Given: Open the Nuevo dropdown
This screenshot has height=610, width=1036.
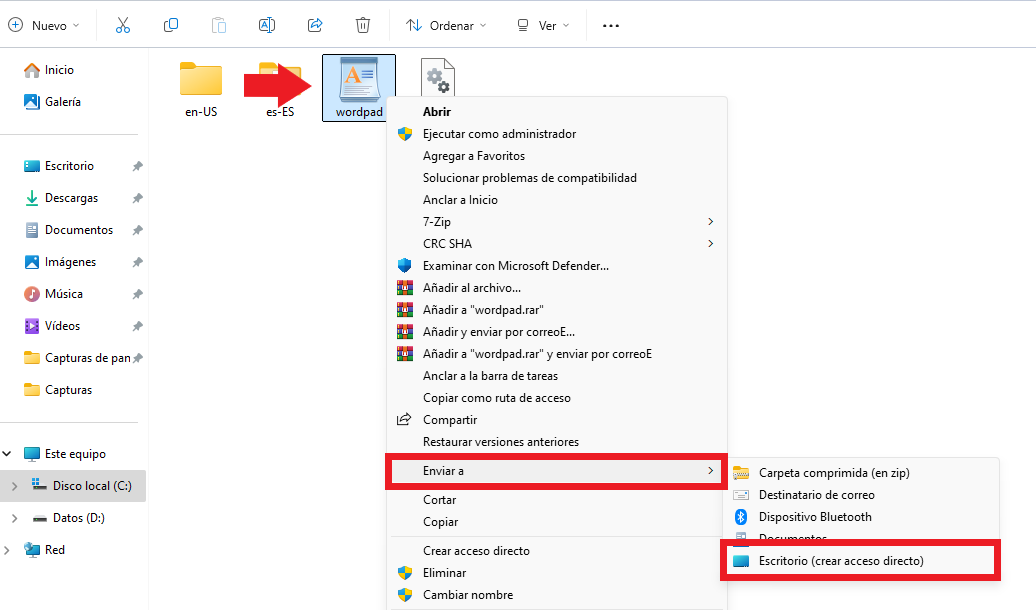Looking at the screenshot, I should [x=44, y=26].
